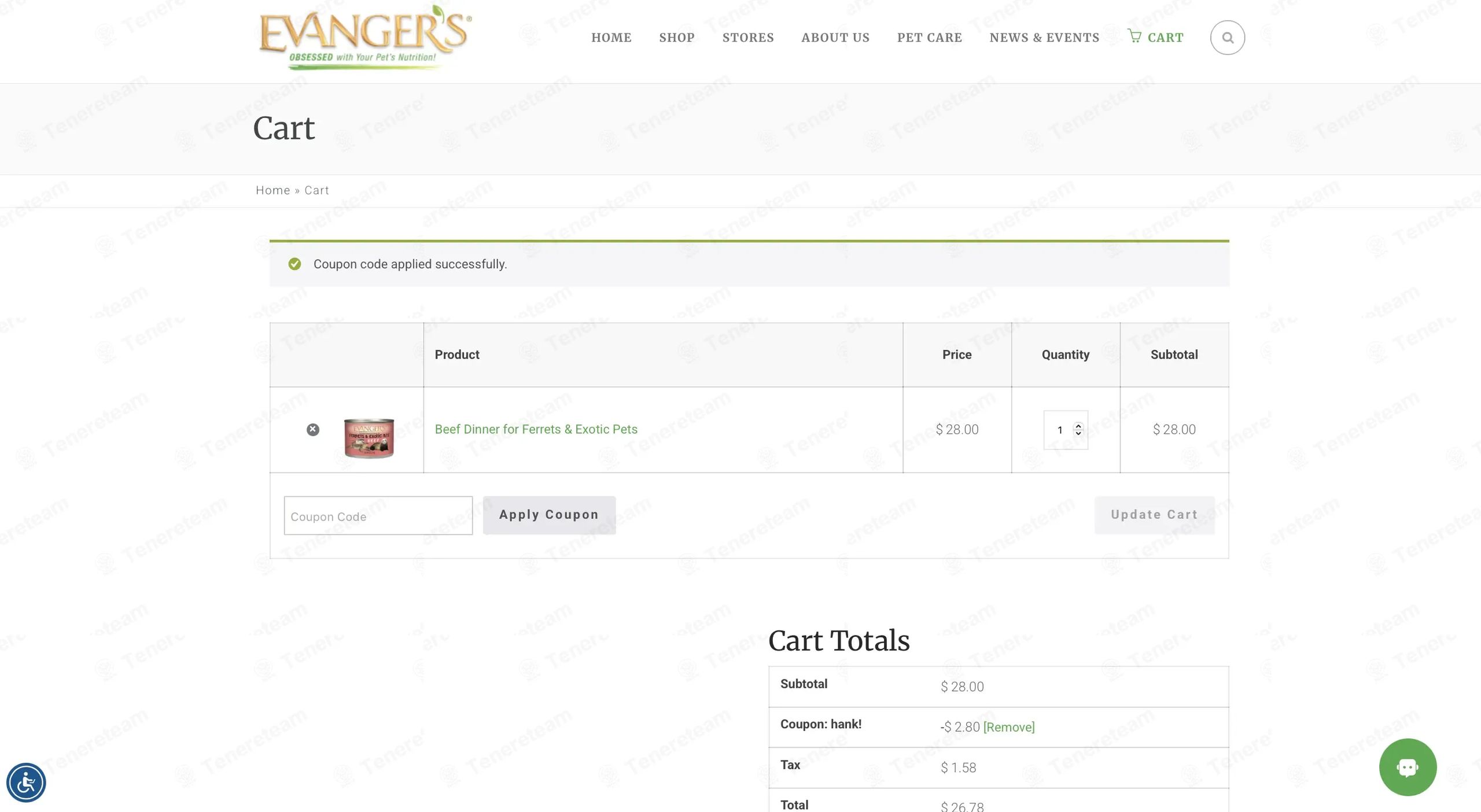The height and width of the screenshot is (812, 1481).
Task: Click the CART navigation link
Action: [x=1165, y=38]
